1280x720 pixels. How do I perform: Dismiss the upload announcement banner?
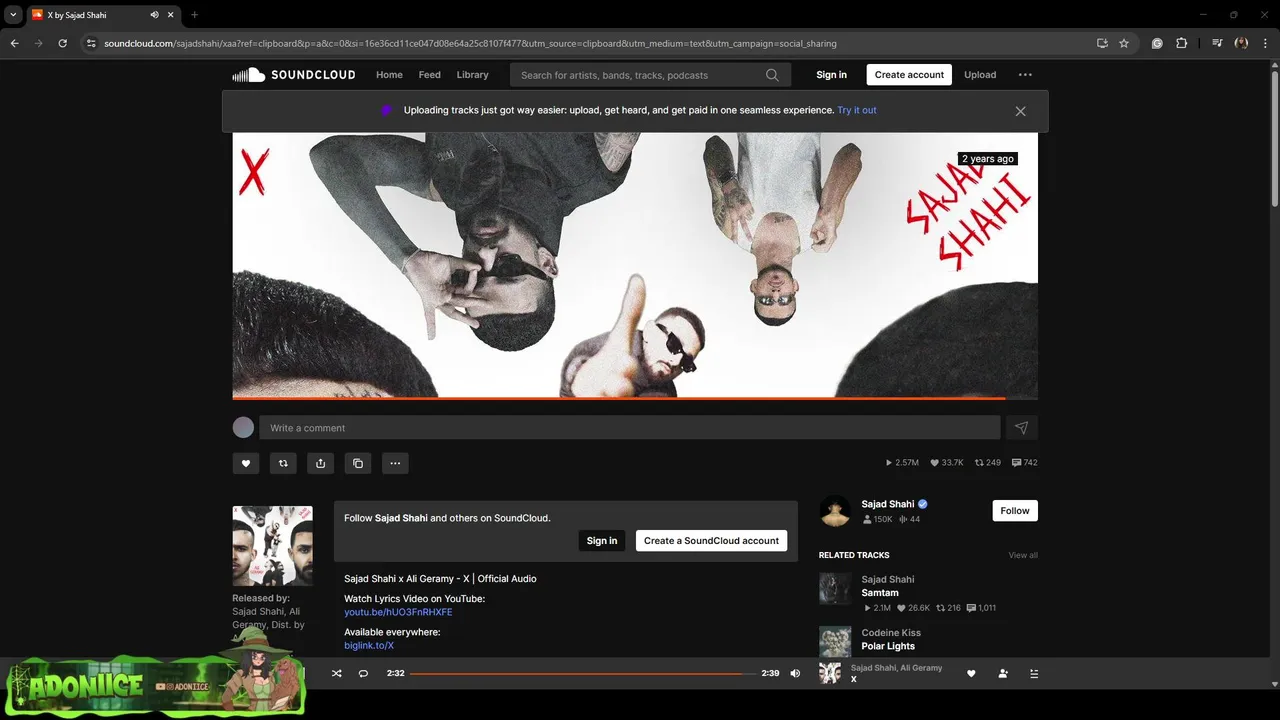[1020, 111]
